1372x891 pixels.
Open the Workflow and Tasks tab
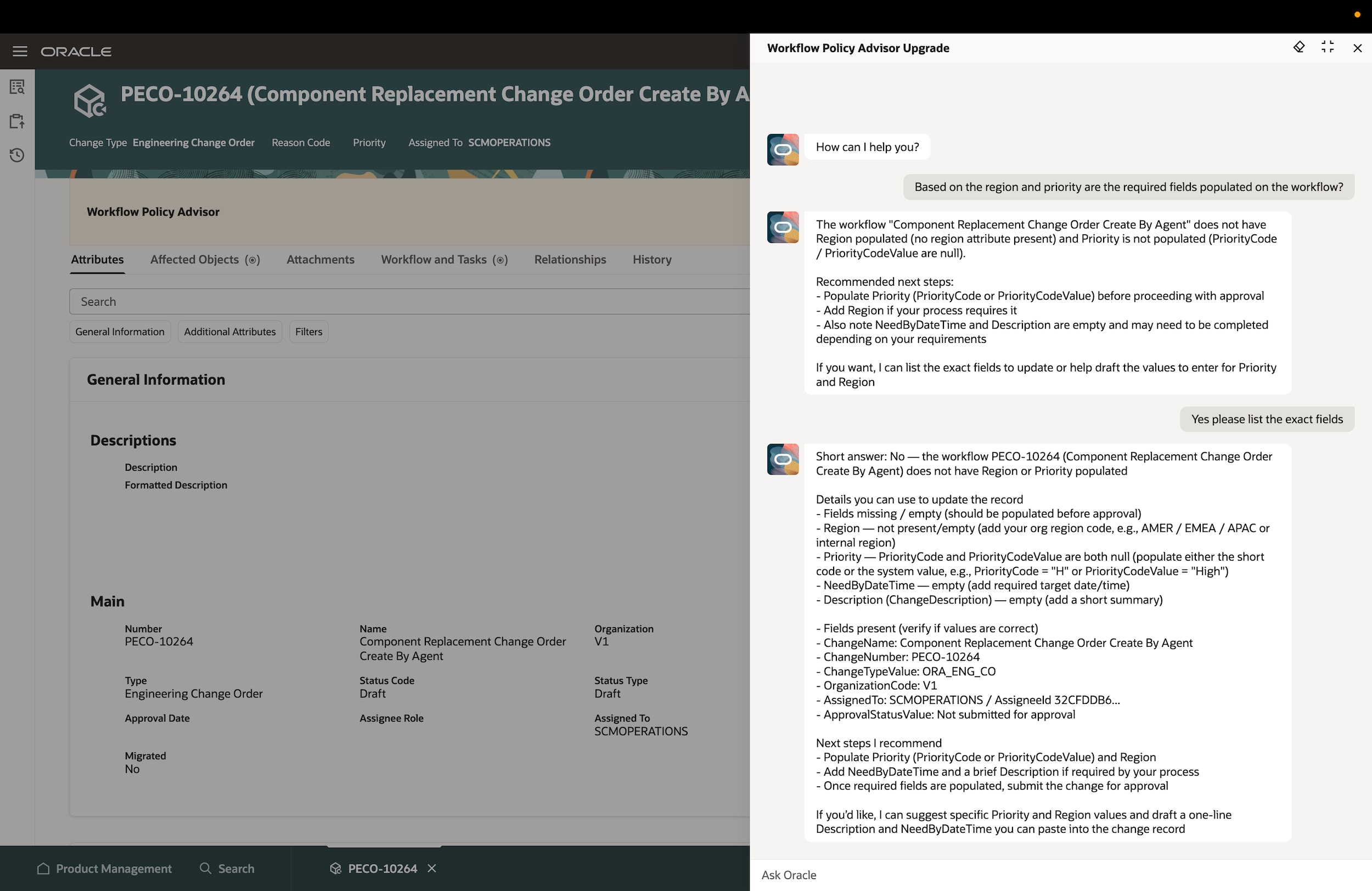[x=444, y=260]
